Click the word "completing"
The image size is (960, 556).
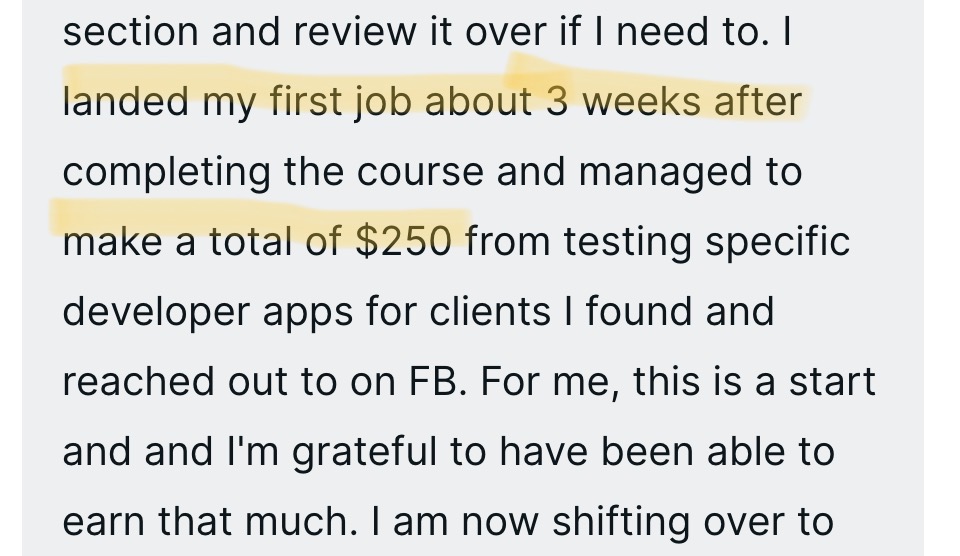pyautogui.click(x=165, y=173)
